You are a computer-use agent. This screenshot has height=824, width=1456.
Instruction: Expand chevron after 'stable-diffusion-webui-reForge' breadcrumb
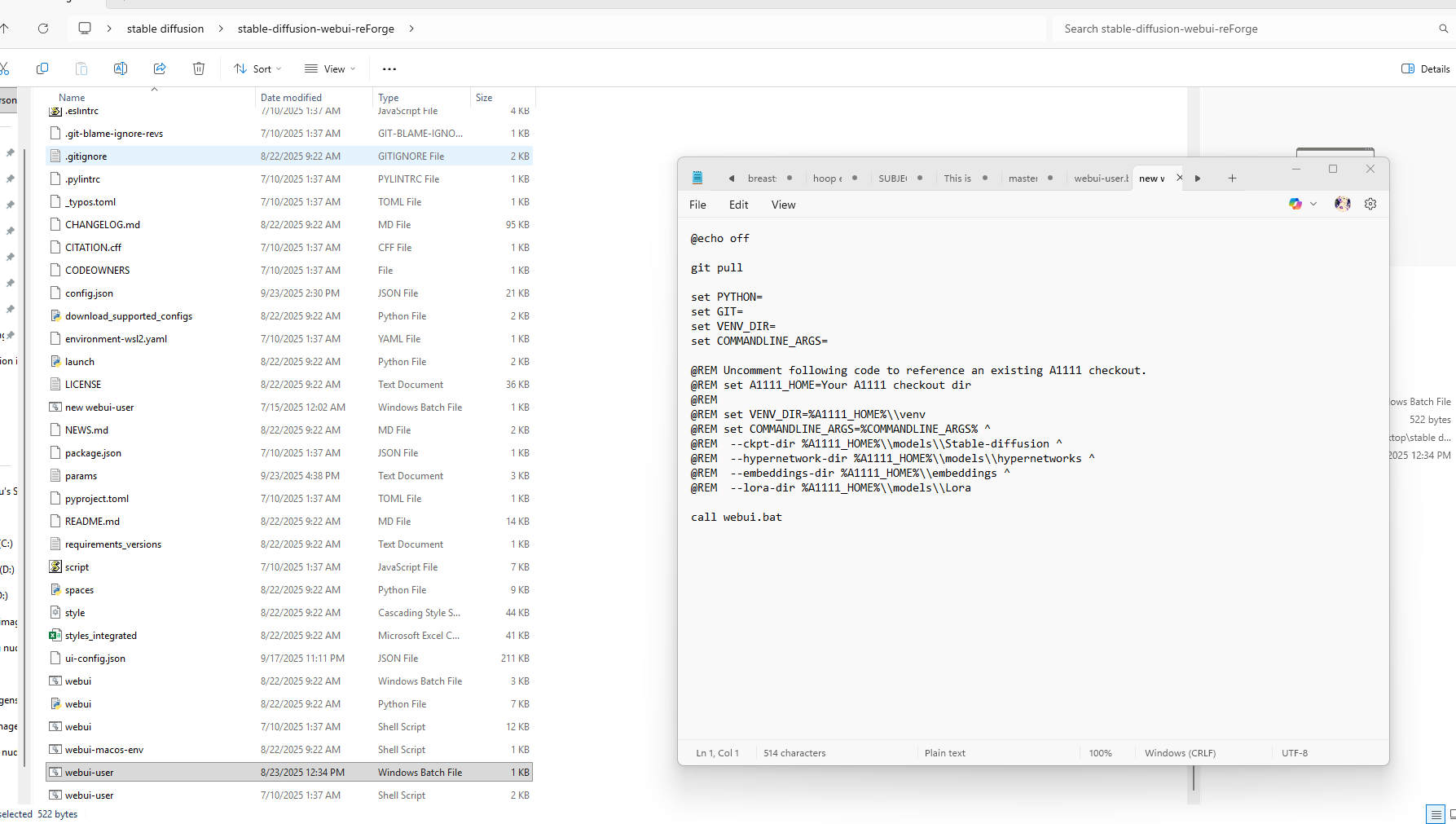tap(411, 29)
